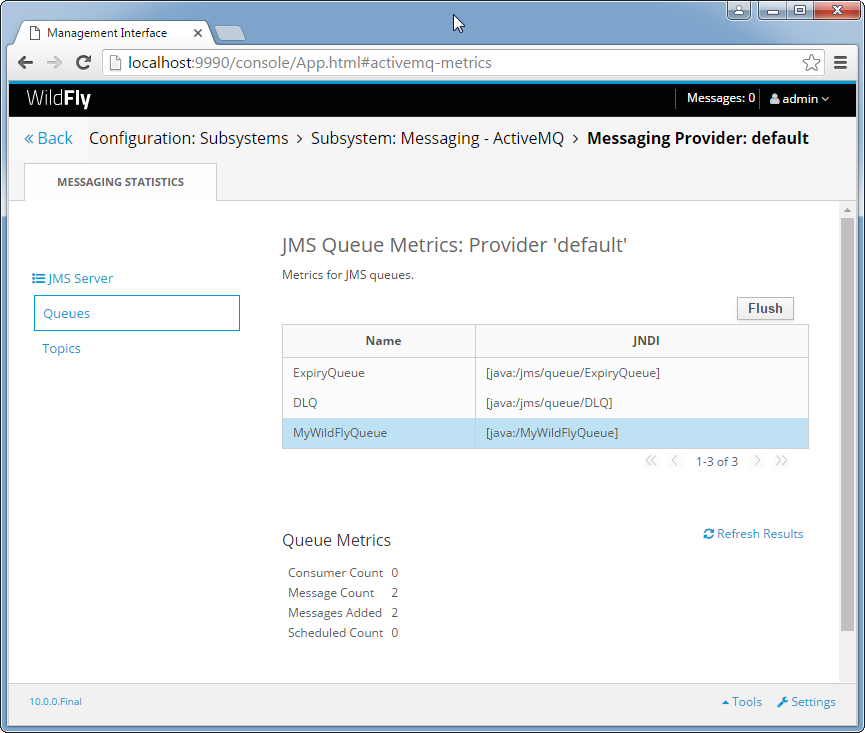
Task: Click the vertical scrollbar thumb
Action: coord(847,425)
